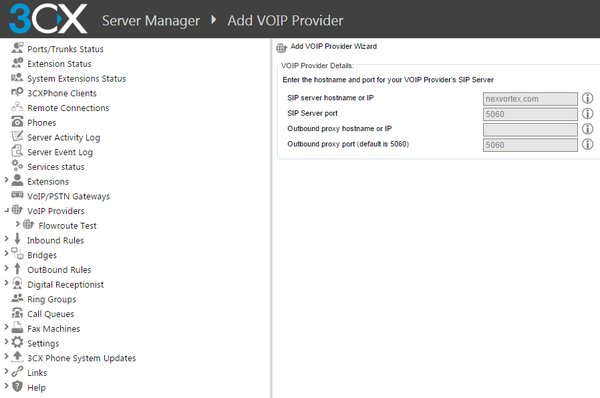Click the SIP Server port field
Image resolution: width=600 pixels, height=398 pixels.
pyautogui.click(x=530, y=114)
